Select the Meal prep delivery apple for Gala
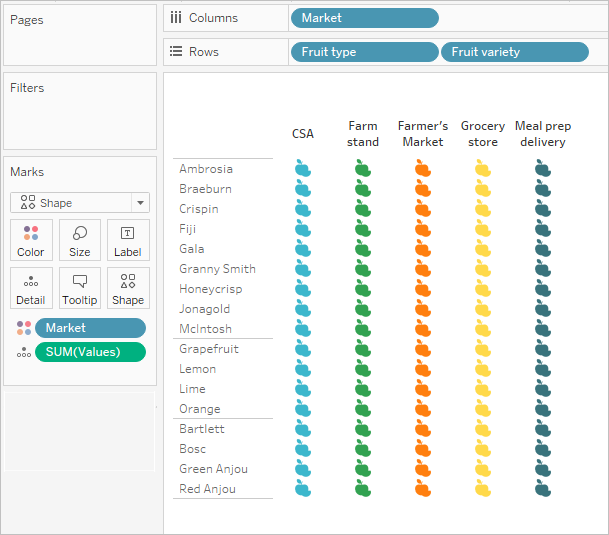This screenshot has width=609, height=535. click(x=543, y=248)
